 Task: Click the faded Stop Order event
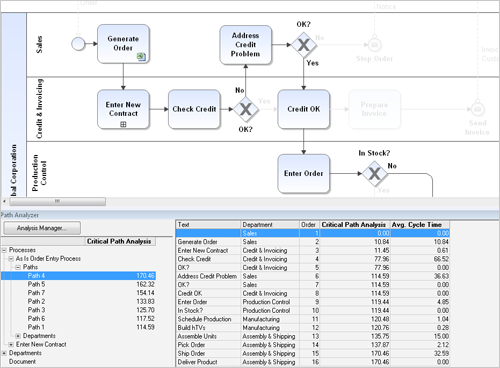point(374,44)
